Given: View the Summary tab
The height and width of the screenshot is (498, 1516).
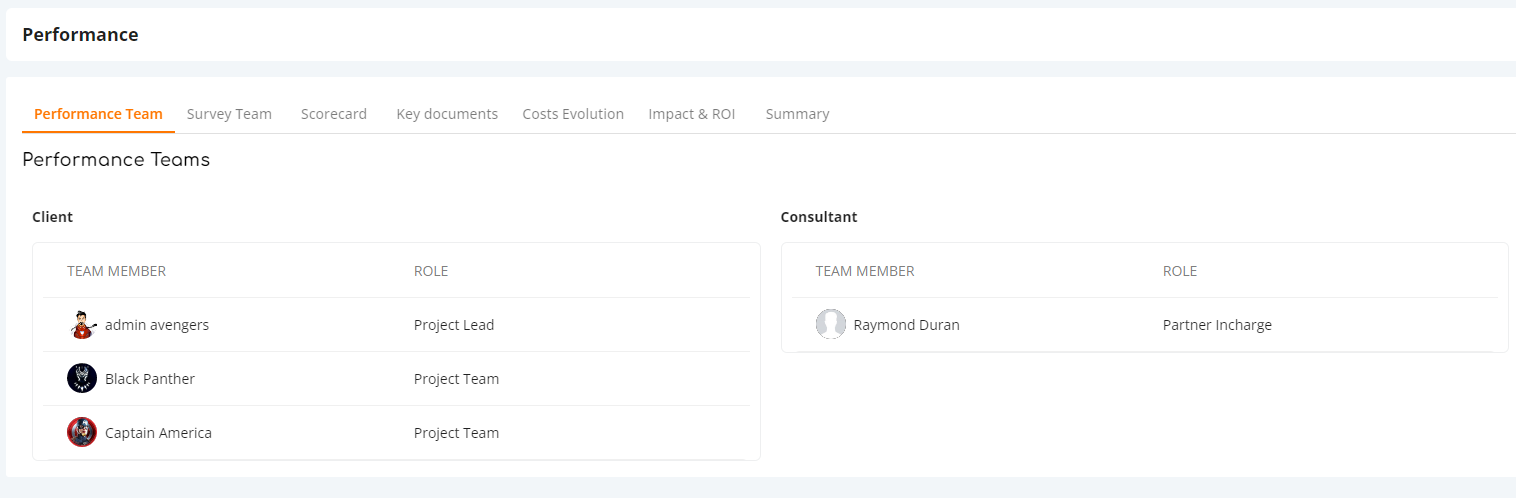Looking at the screenshot, I should coord(797,114).
